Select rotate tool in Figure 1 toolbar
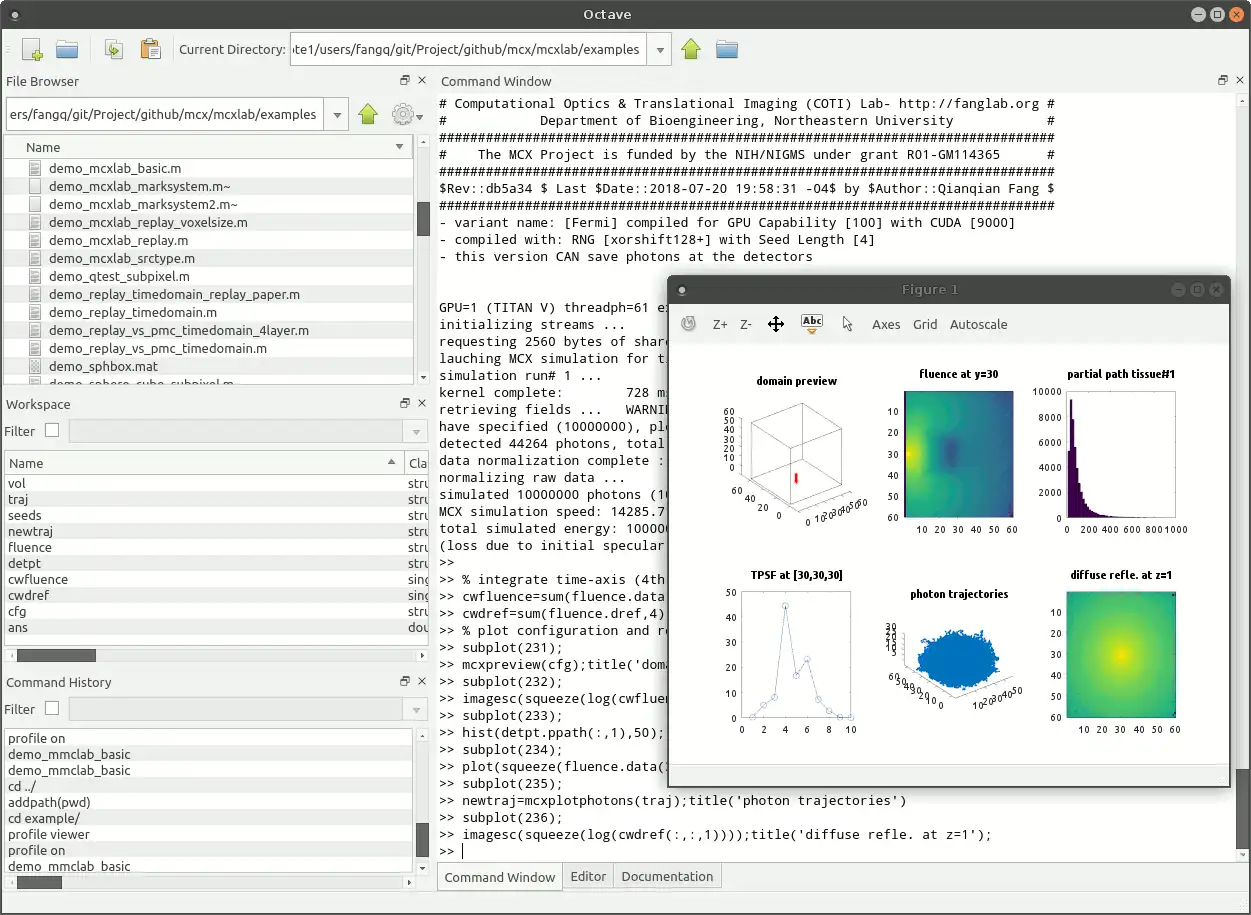Viewport: 1251px width, 915px height. coord(688,324)
